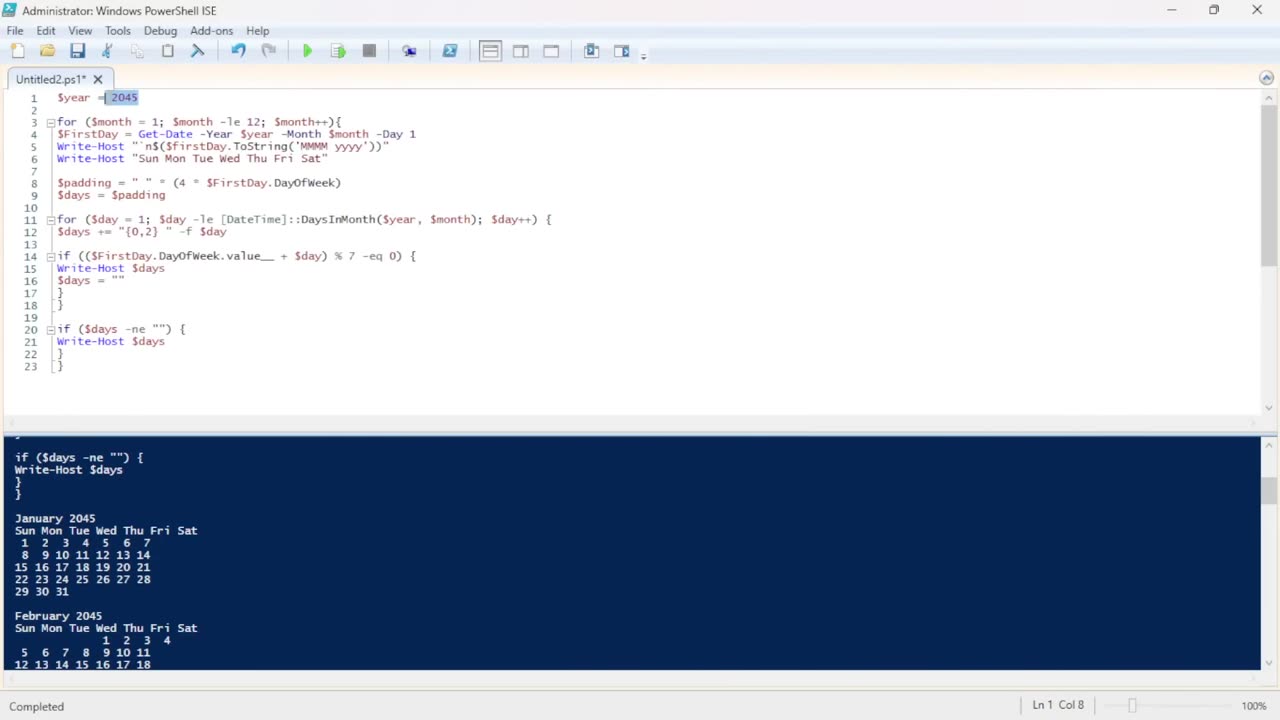Cut selection with the scissors icon
Image resolution: width=1280 pixels, height=720 pixels.
107,51
